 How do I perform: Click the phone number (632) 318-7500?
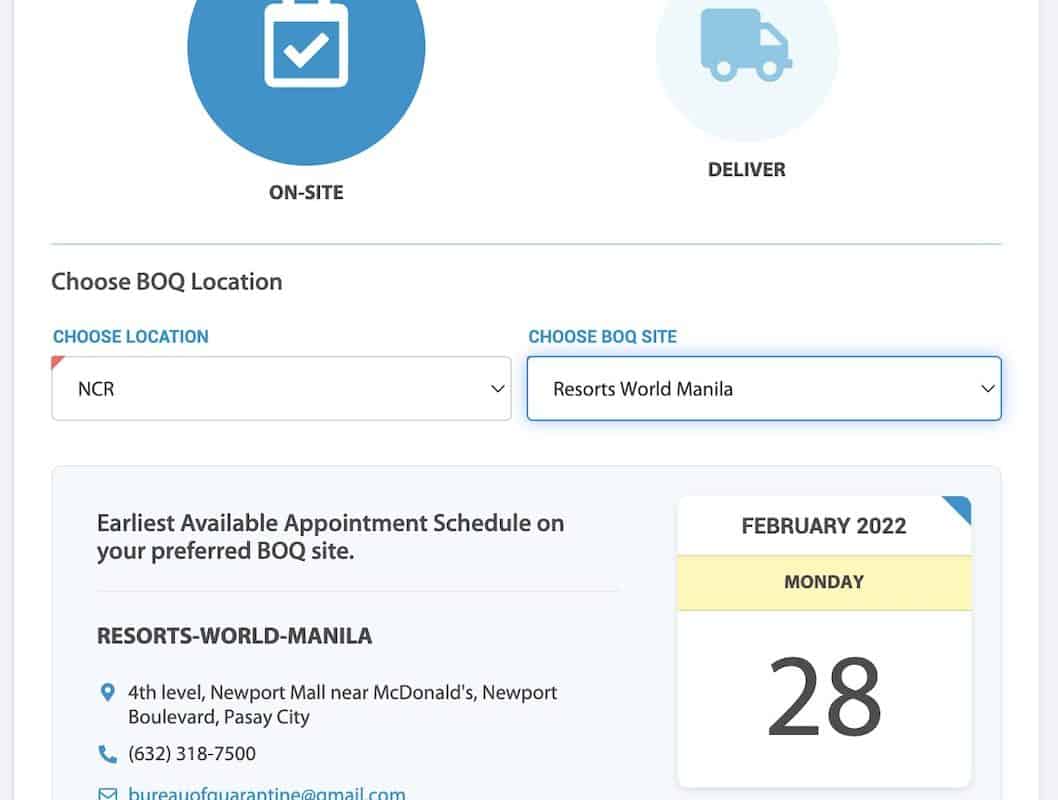click(x=192, y=754)
